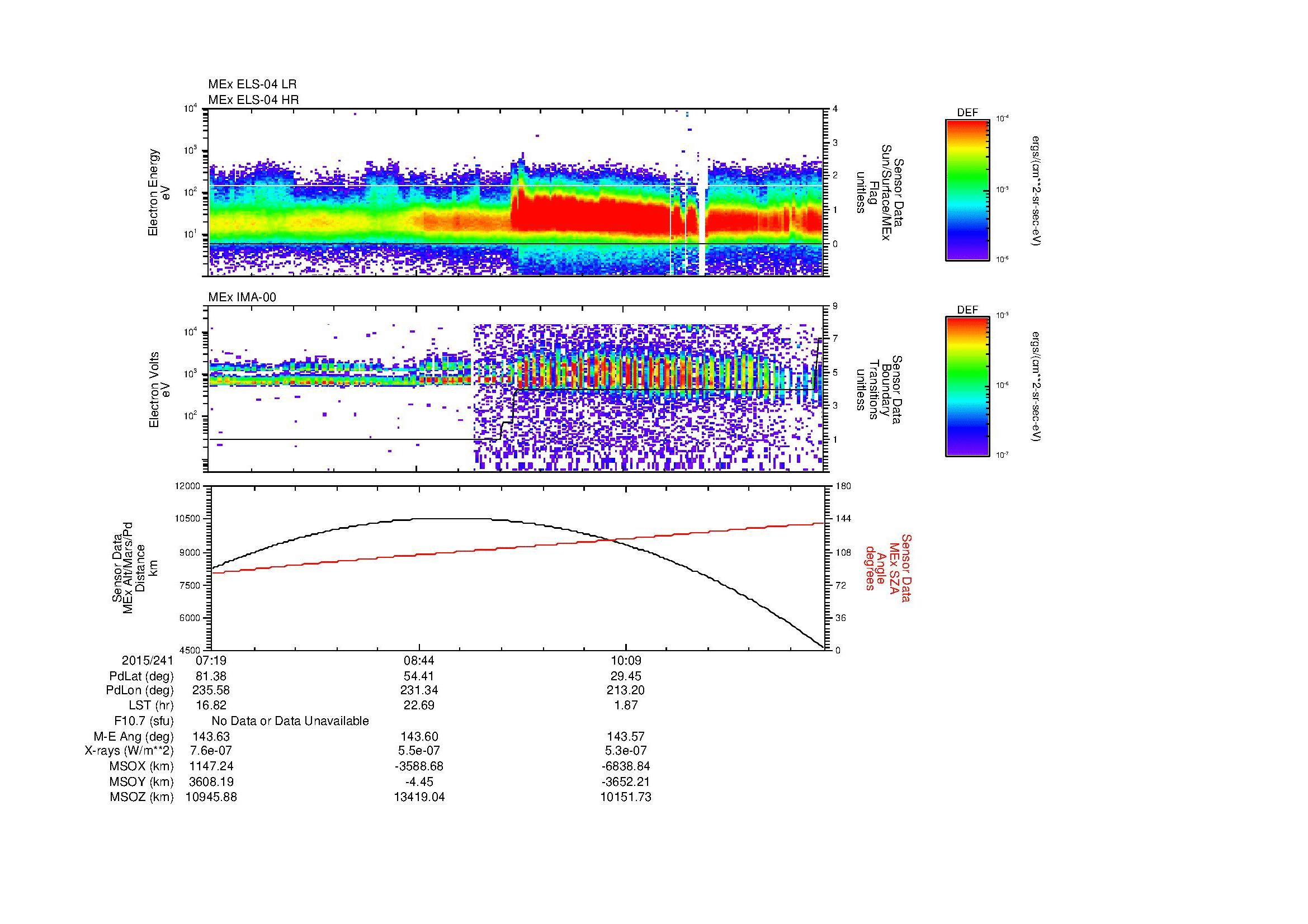The width and height of the screenshot is (1308, 924).
Task: Click the 'MEx ELS-04 LR' plot title
Action: pos(252,84)
